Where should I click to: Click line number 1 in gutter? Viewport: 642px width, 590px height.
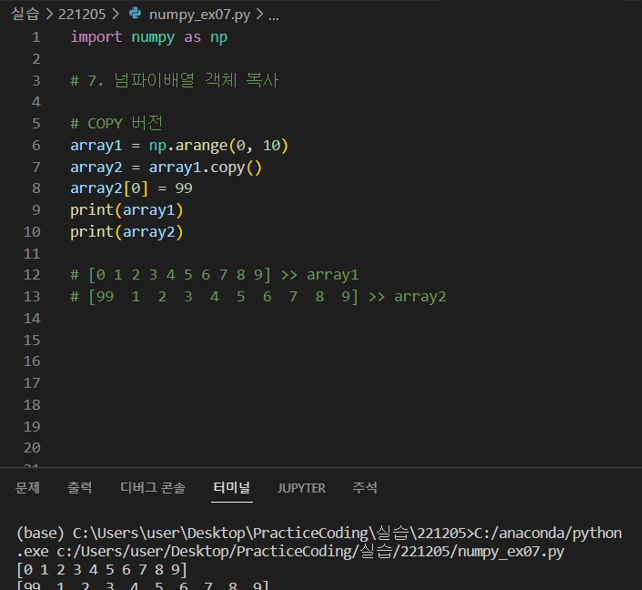36,37
